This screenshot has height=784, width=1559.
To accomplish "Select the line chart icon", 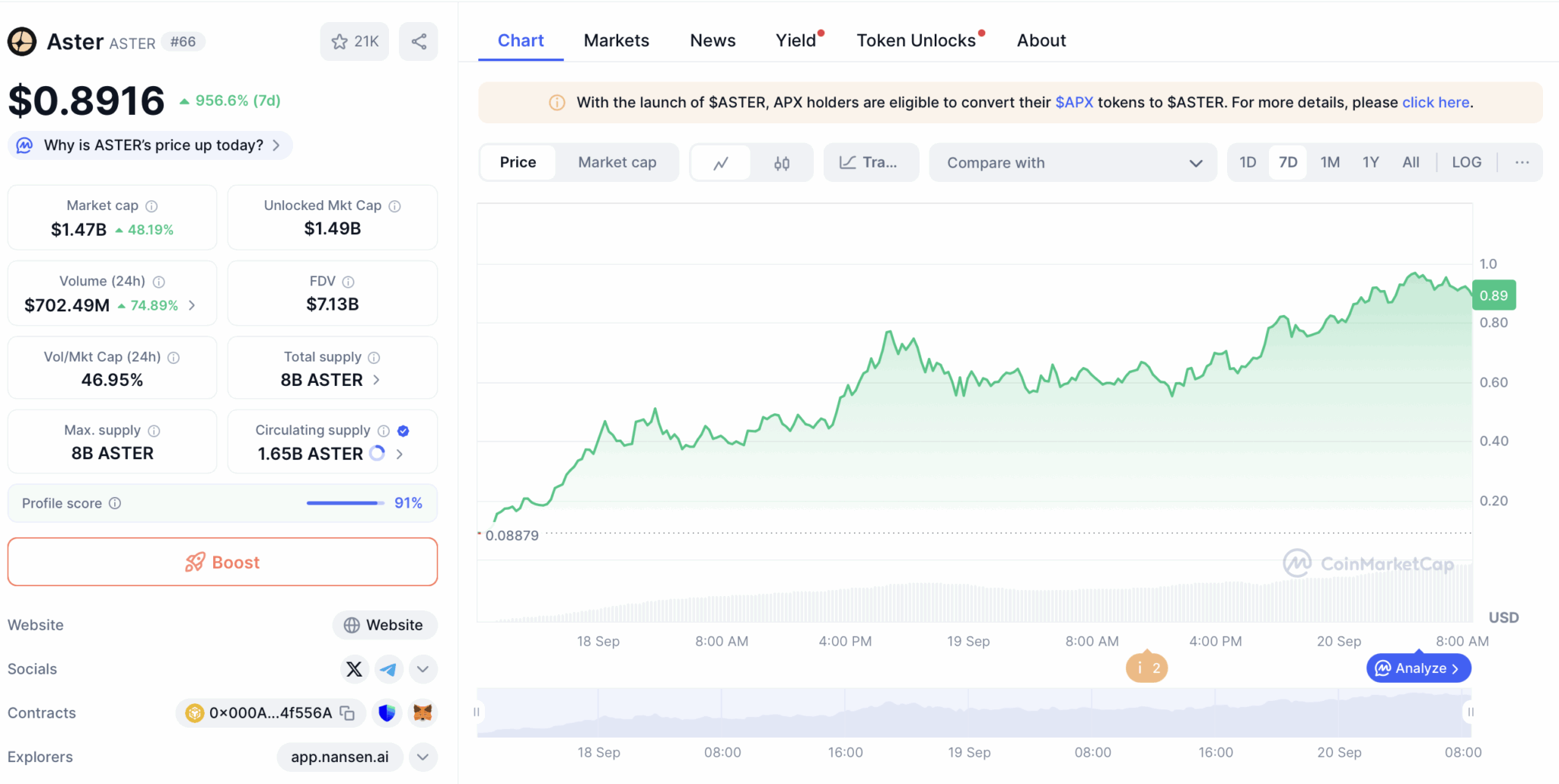I will click(x=720, y=162).
